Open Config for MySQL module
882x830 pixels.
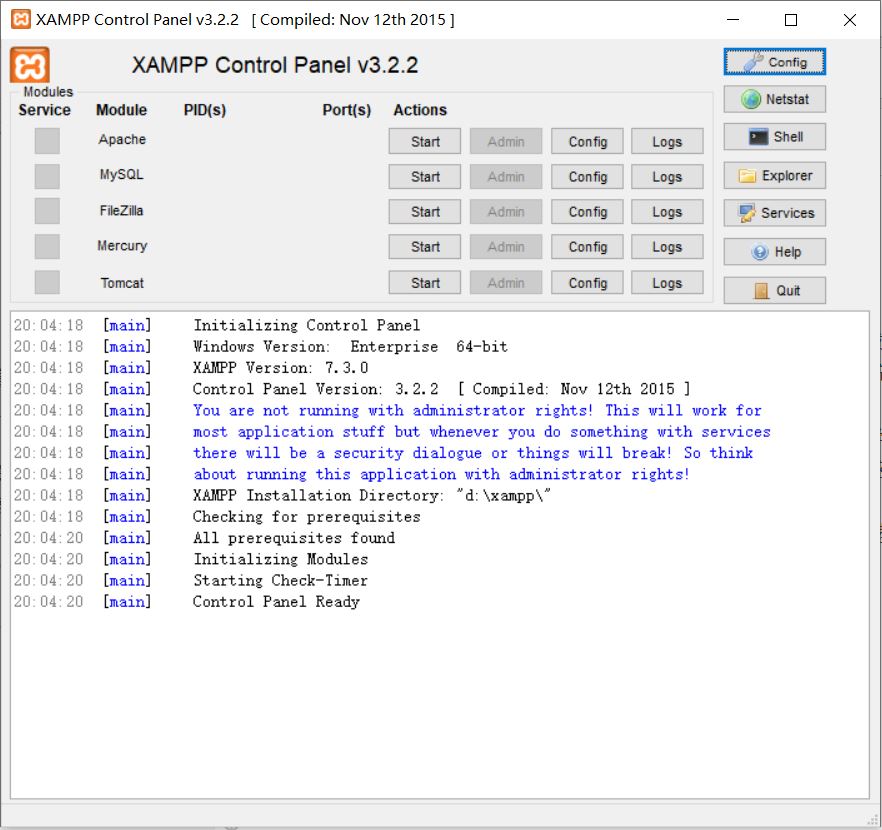[x=587, y=177]
